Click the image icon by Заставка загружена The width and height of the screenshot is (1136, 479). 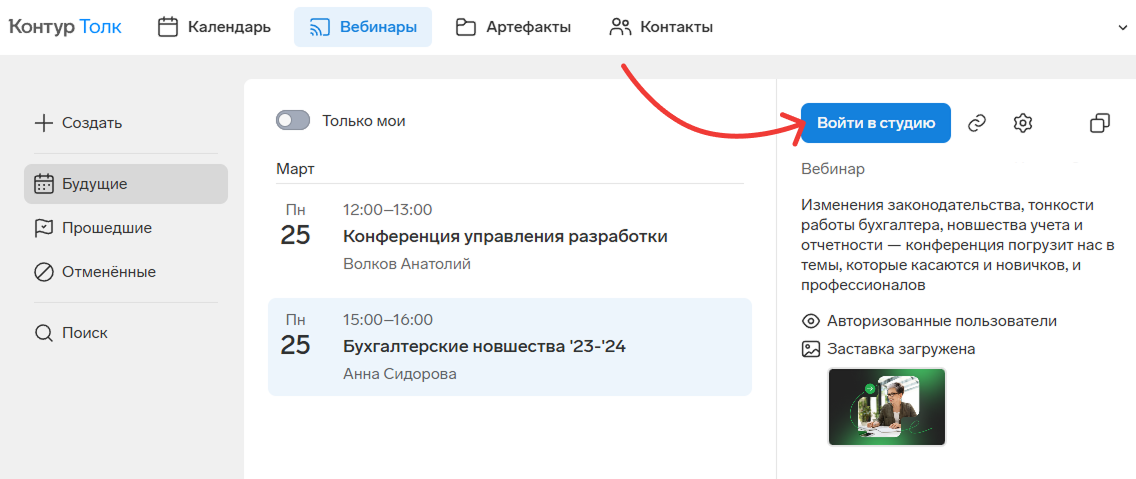click(x=811, y=349)
